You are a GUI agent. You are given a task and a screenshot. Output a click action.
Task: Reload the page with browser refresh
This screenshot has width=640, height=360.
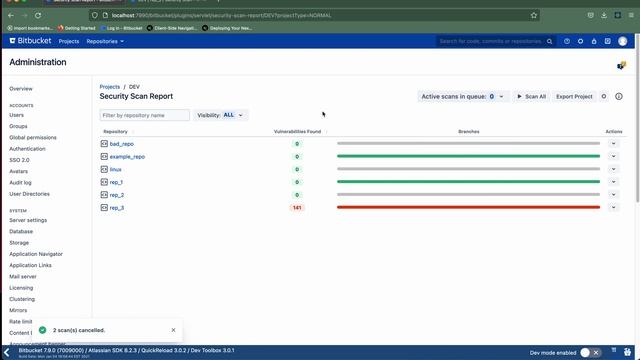click(x=38, y=16)
